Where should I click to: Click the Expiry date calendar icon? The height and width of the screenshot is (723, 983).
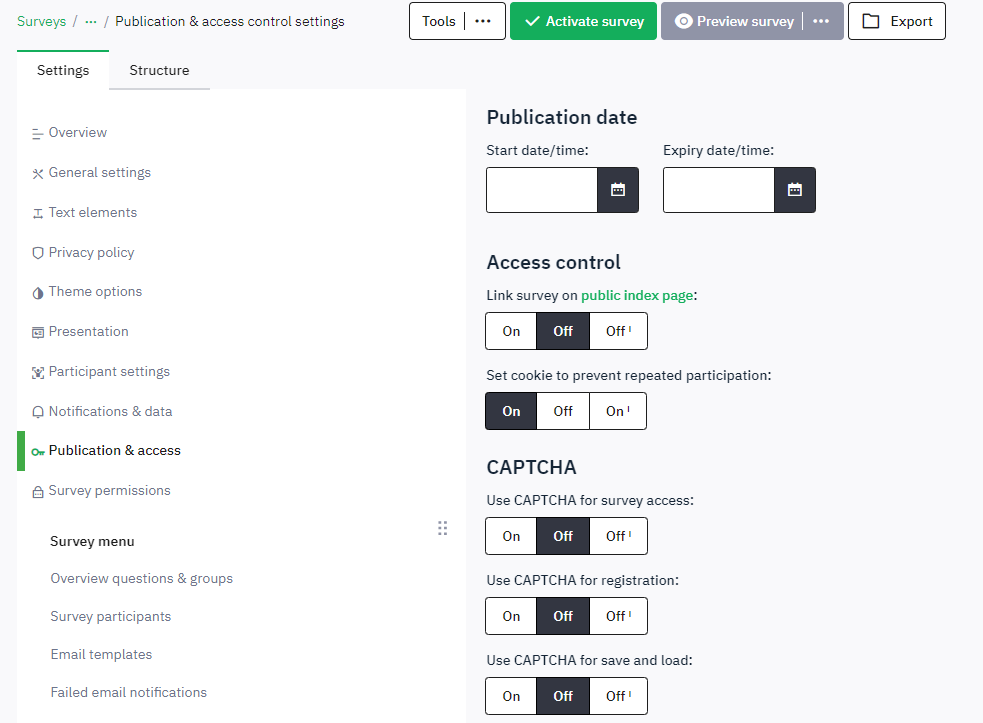click(x=795, y=190)
